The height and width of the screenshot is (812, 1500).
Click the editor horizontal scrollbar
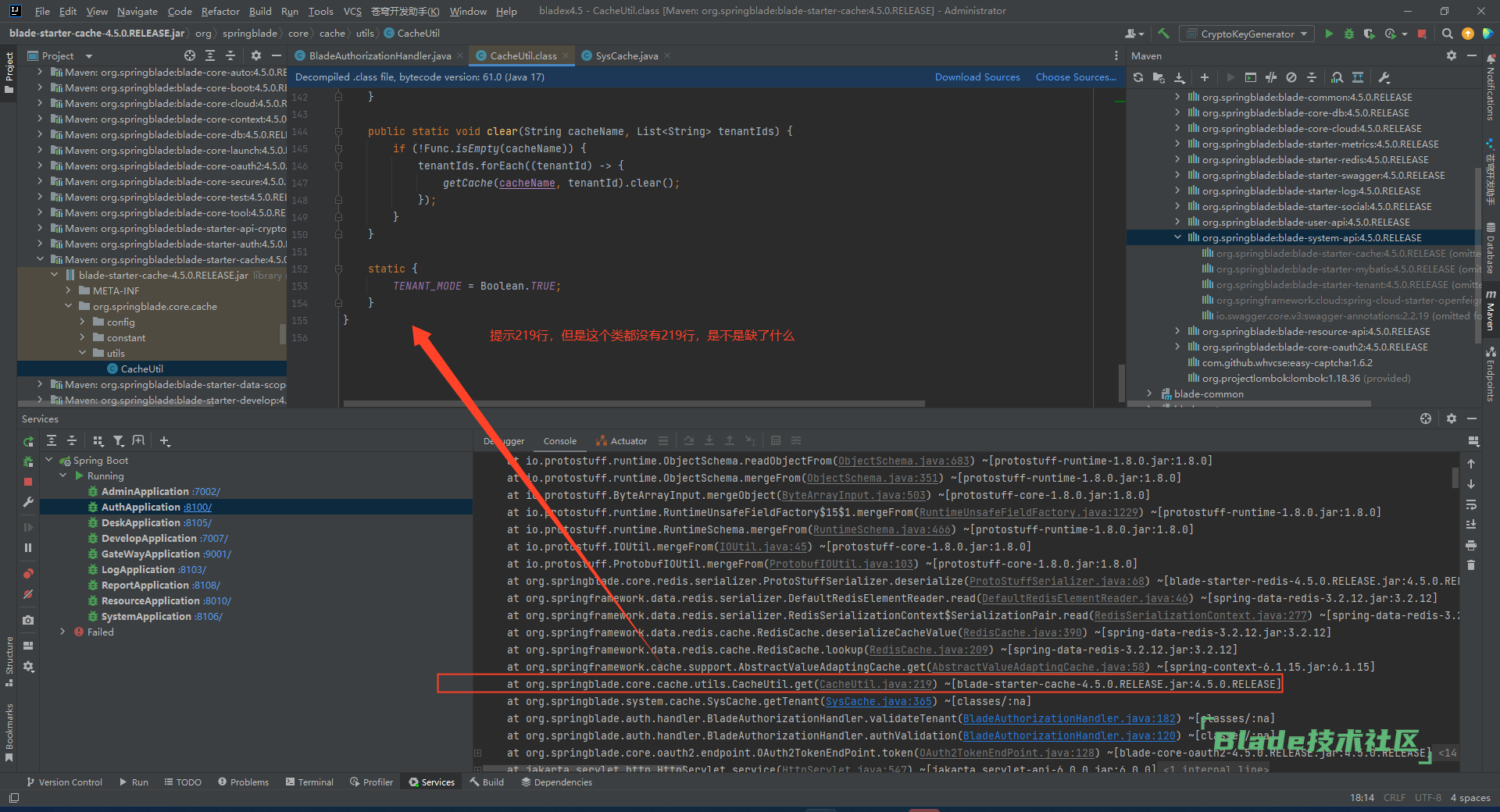634,404
